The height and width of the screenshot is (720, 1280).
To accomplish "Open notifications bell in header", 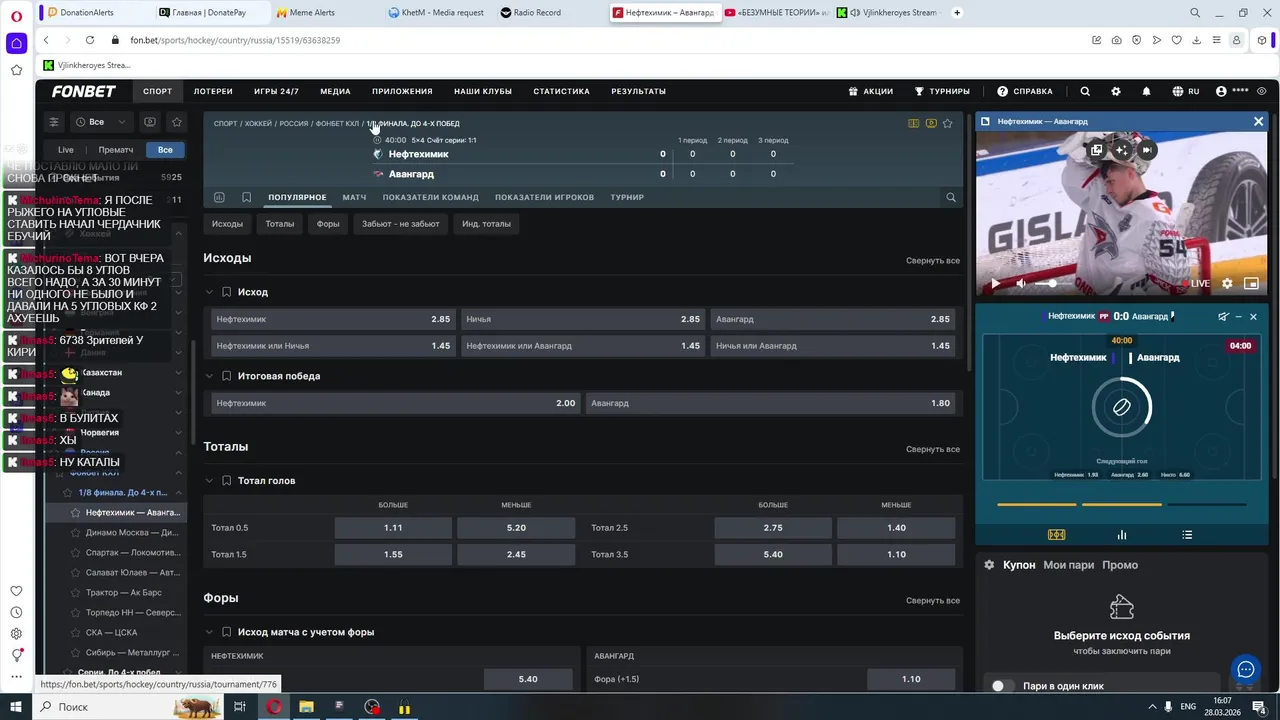I will [1147, 91].
